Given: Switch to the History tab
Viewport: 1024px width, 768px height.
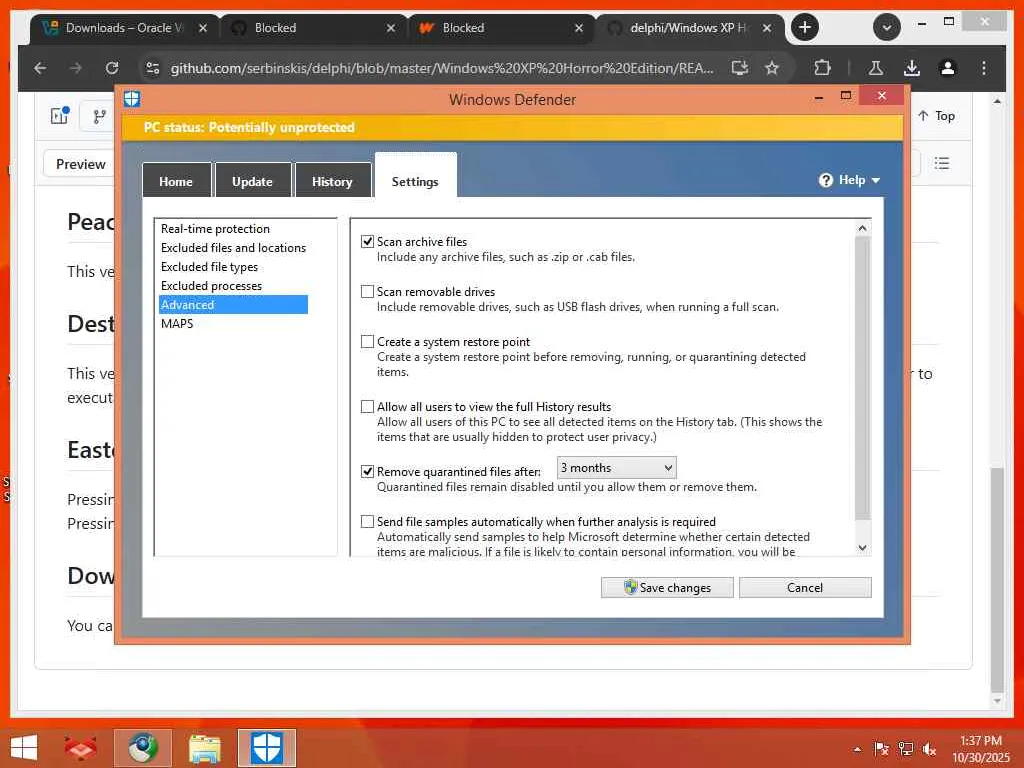Looking at the screenshot, I should tap(332, 181).
